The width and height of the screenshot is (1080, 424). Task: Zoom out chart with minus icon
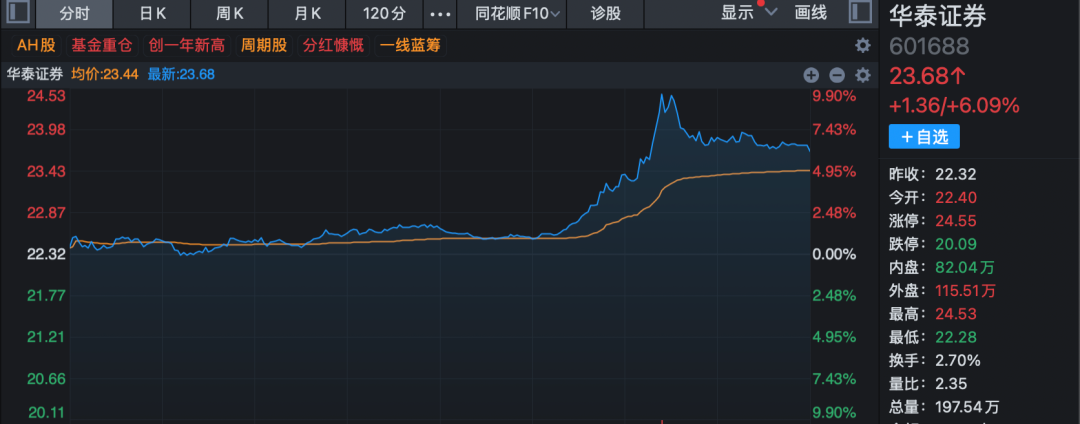(x=837, y=75)
